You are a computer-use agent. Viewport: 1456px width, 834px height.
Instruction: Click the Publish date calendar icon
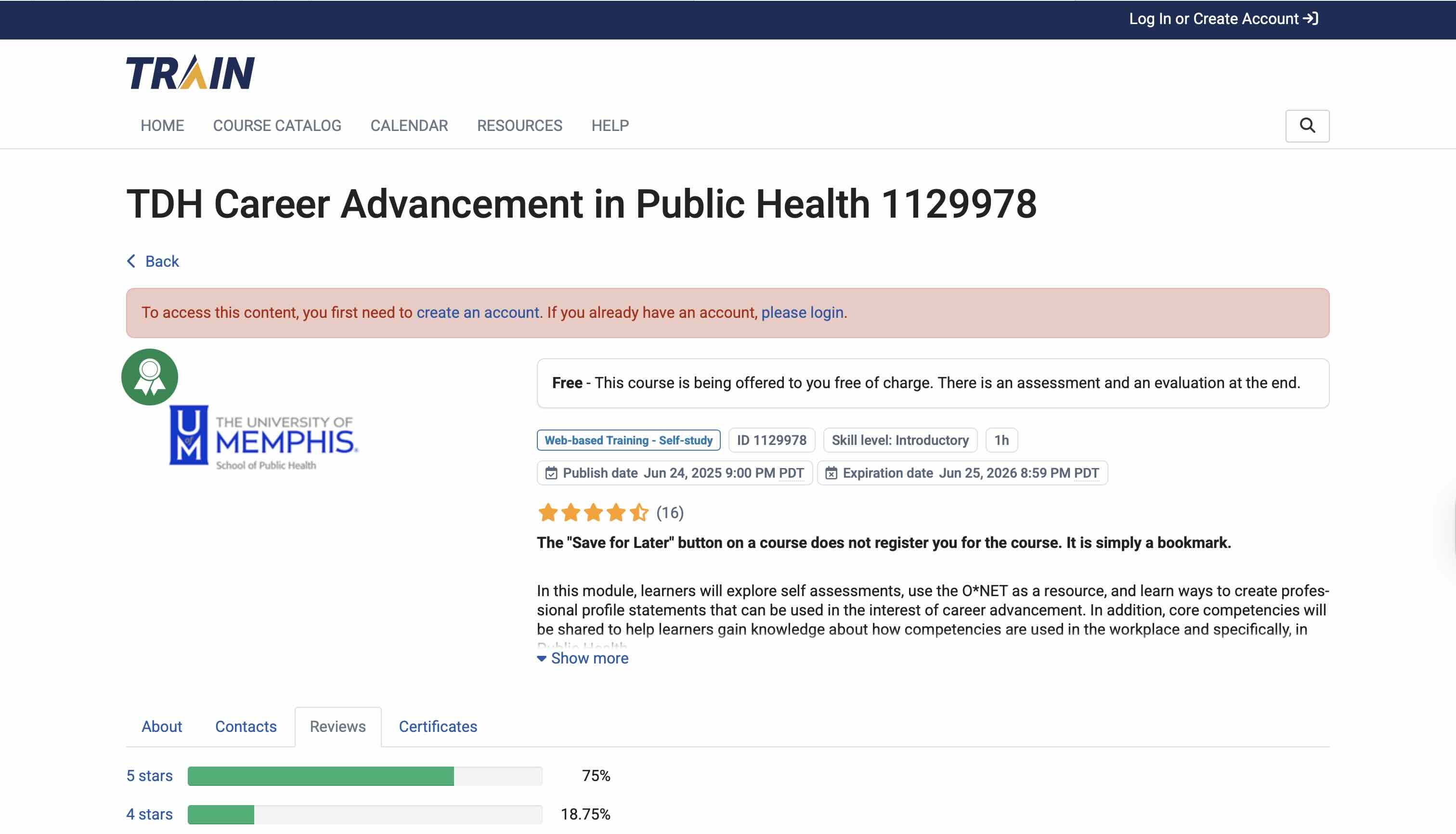click(551, 473)
